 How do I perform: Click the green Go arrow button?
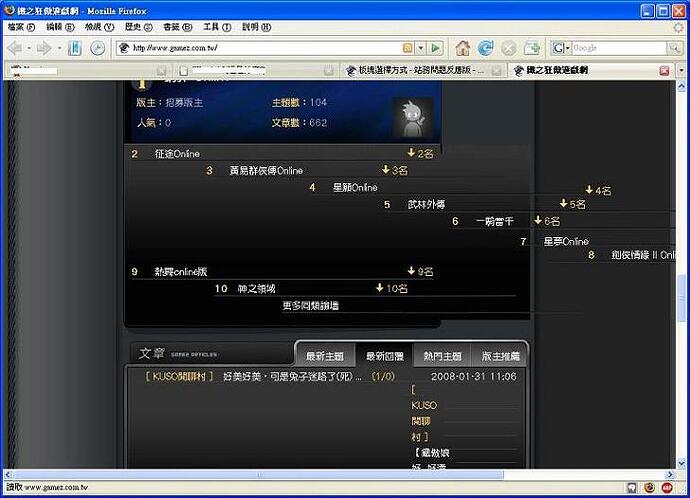point(435,48)
